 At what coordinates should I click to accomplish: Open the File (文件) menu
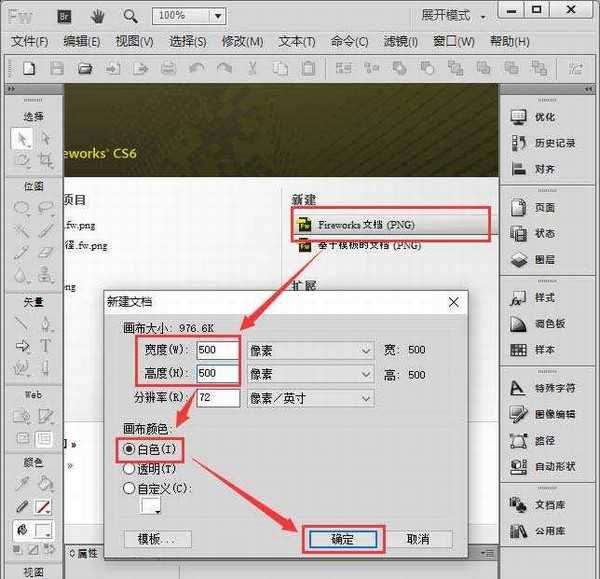point(29,42)
